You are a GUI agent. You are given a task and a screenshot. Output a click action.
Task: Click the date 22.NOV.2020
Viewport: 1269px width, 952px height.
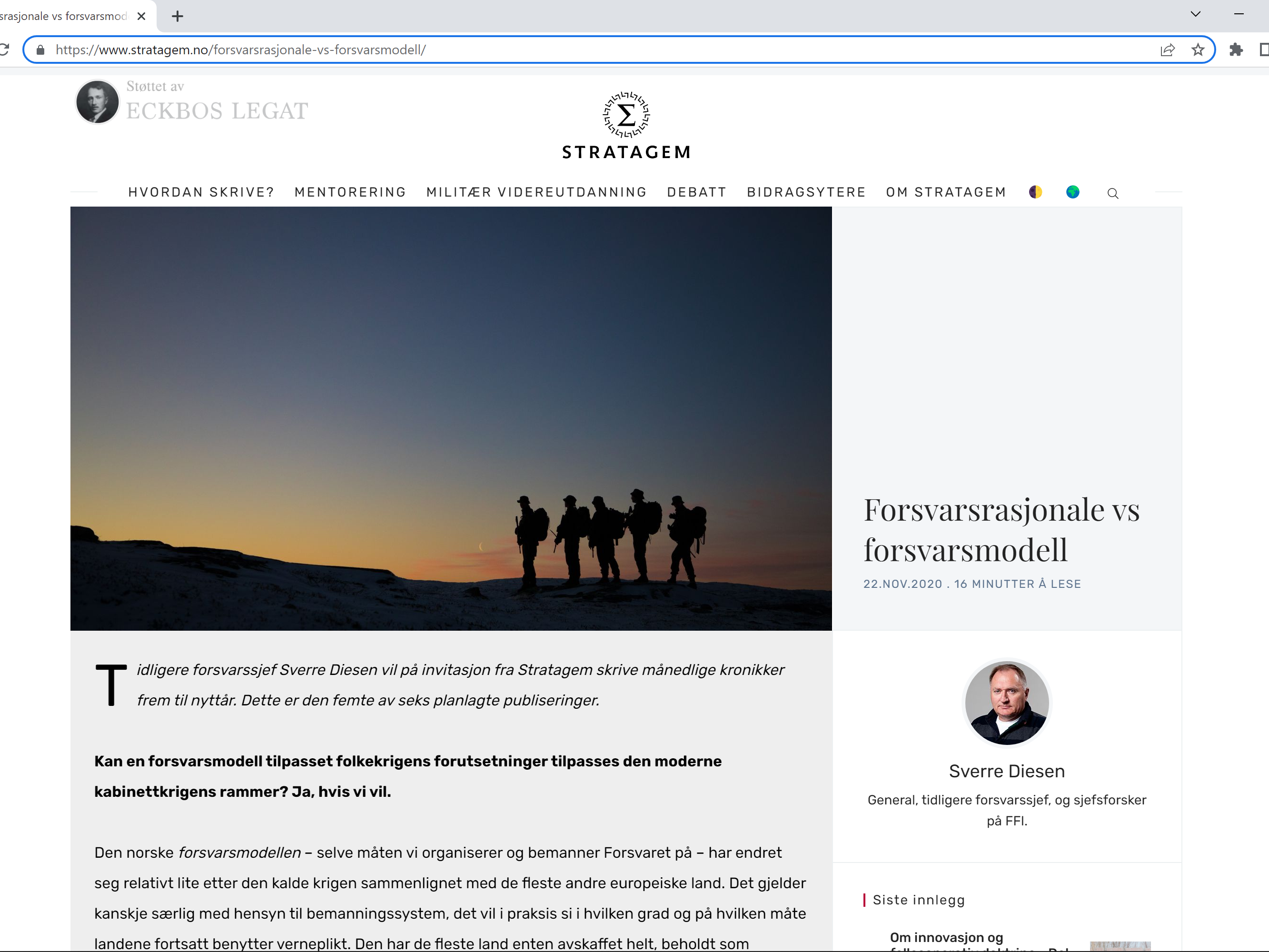(x=903, y=584)
